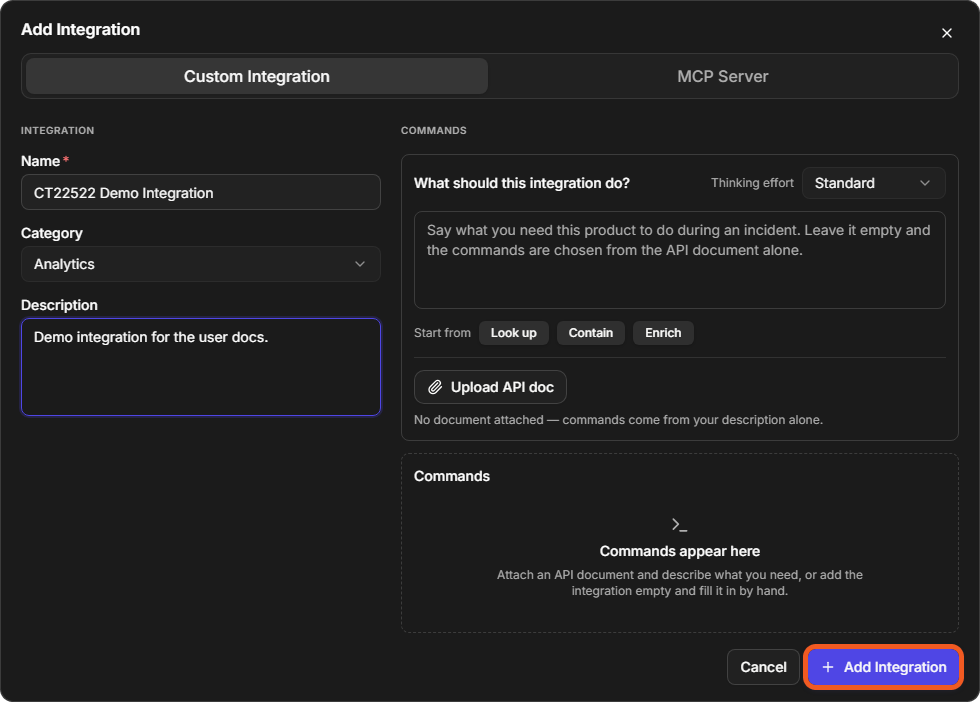The height and width of the screenshot is (702, 980).
Task: Edit the integration Name field
Action: [x=201, y=193]
